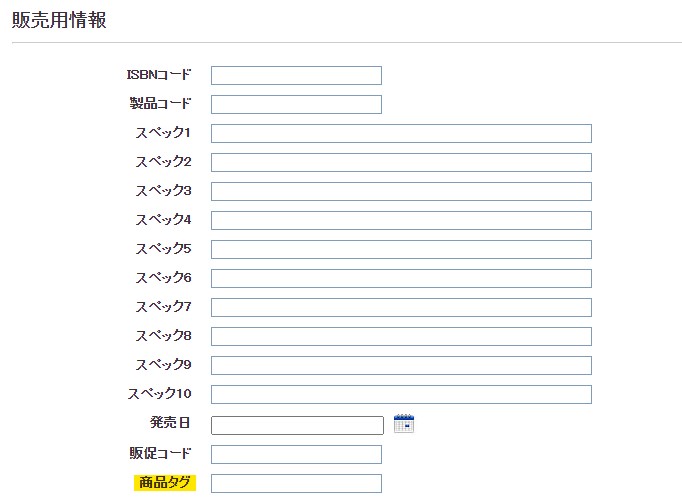
Task: Click the 発売日 date input field
Action: 297,426
